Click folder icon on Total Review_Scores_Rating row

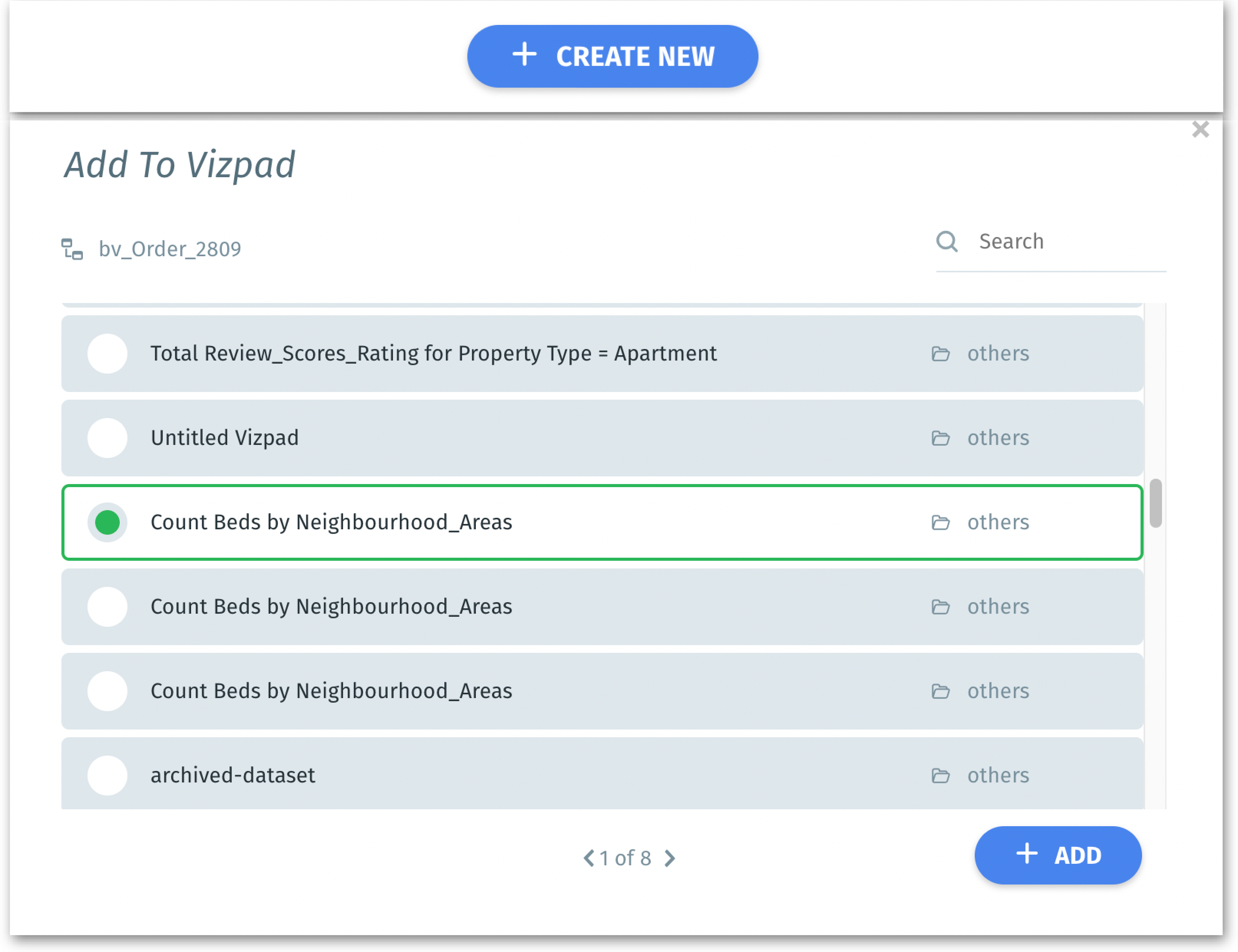click(x=941, y=354)
